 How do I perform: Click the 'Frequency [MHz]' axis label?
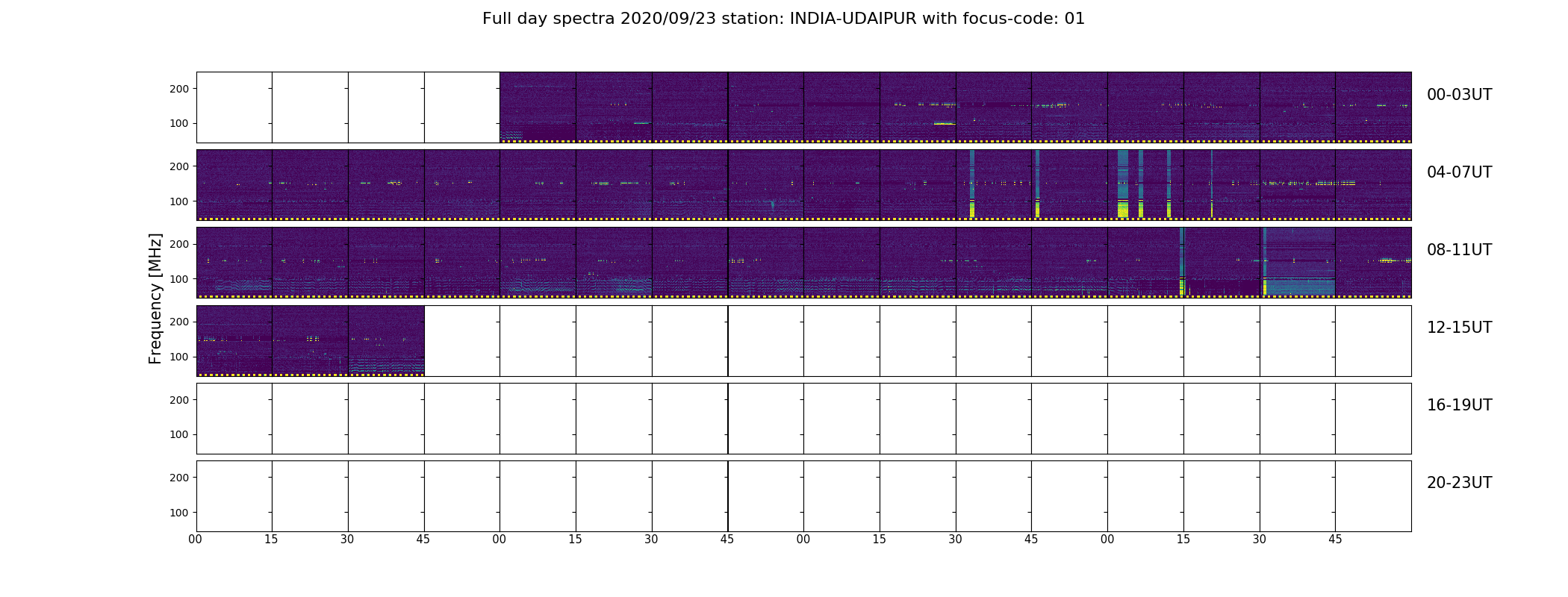click(155, 298)
